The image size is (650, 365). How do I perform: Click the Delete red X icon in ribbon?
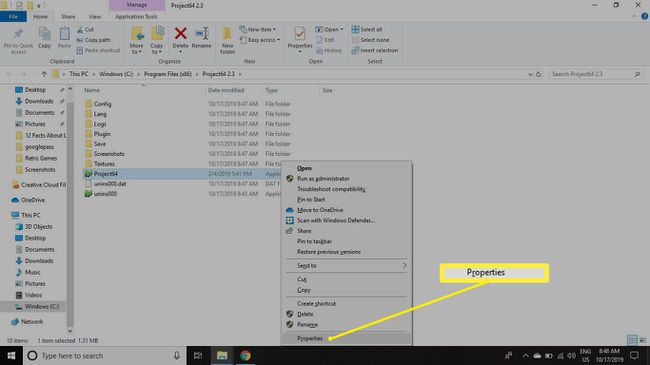[x=180, y=34]
